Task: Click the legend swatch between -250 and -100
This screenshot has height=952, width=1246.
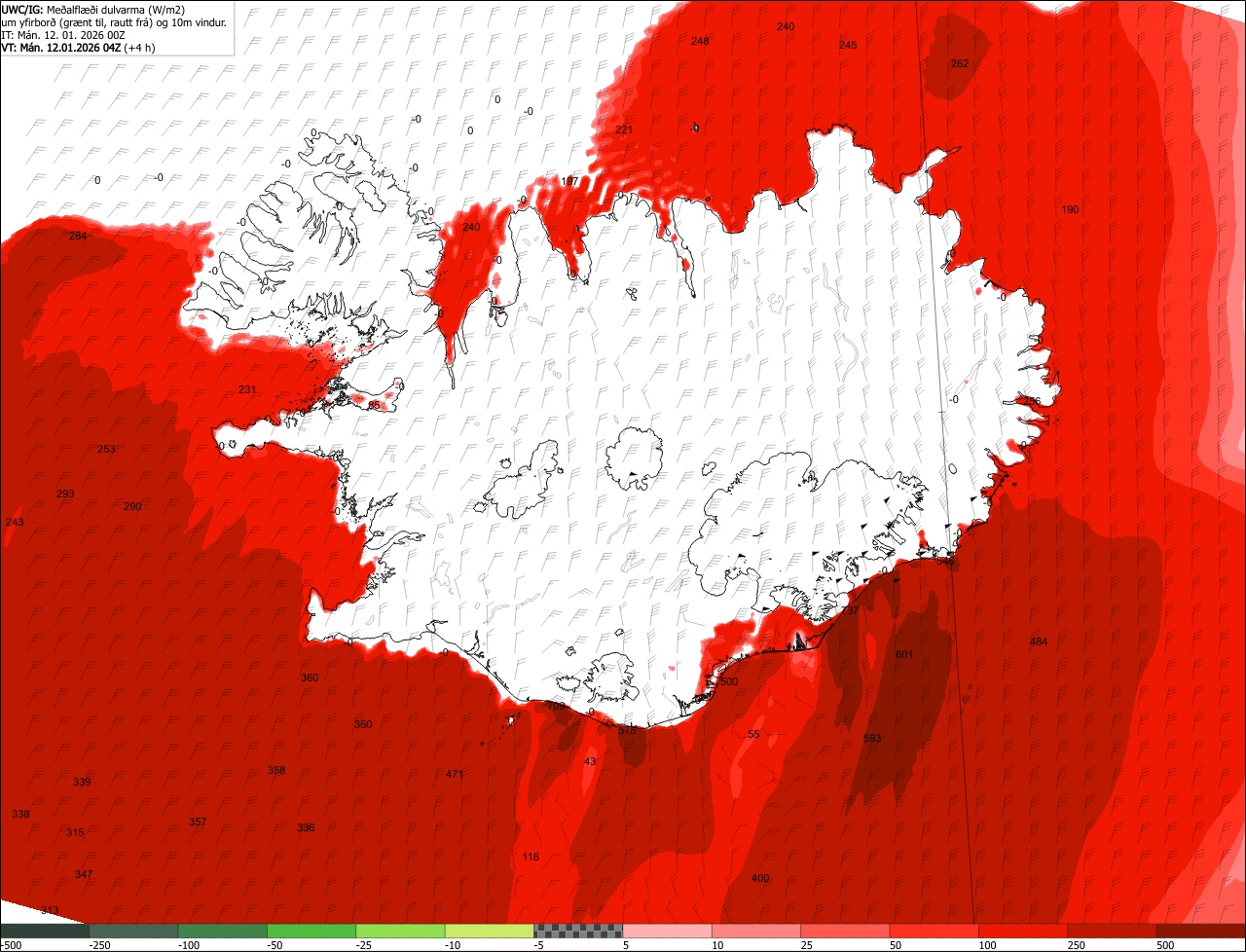Action: 133,931
